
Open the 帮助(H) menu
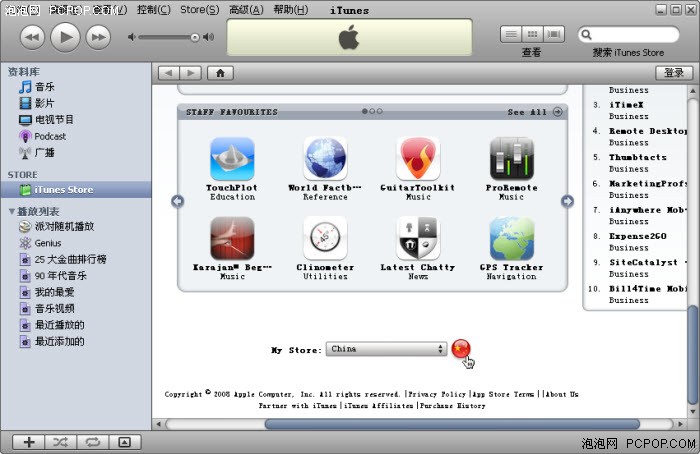(291, 10)
